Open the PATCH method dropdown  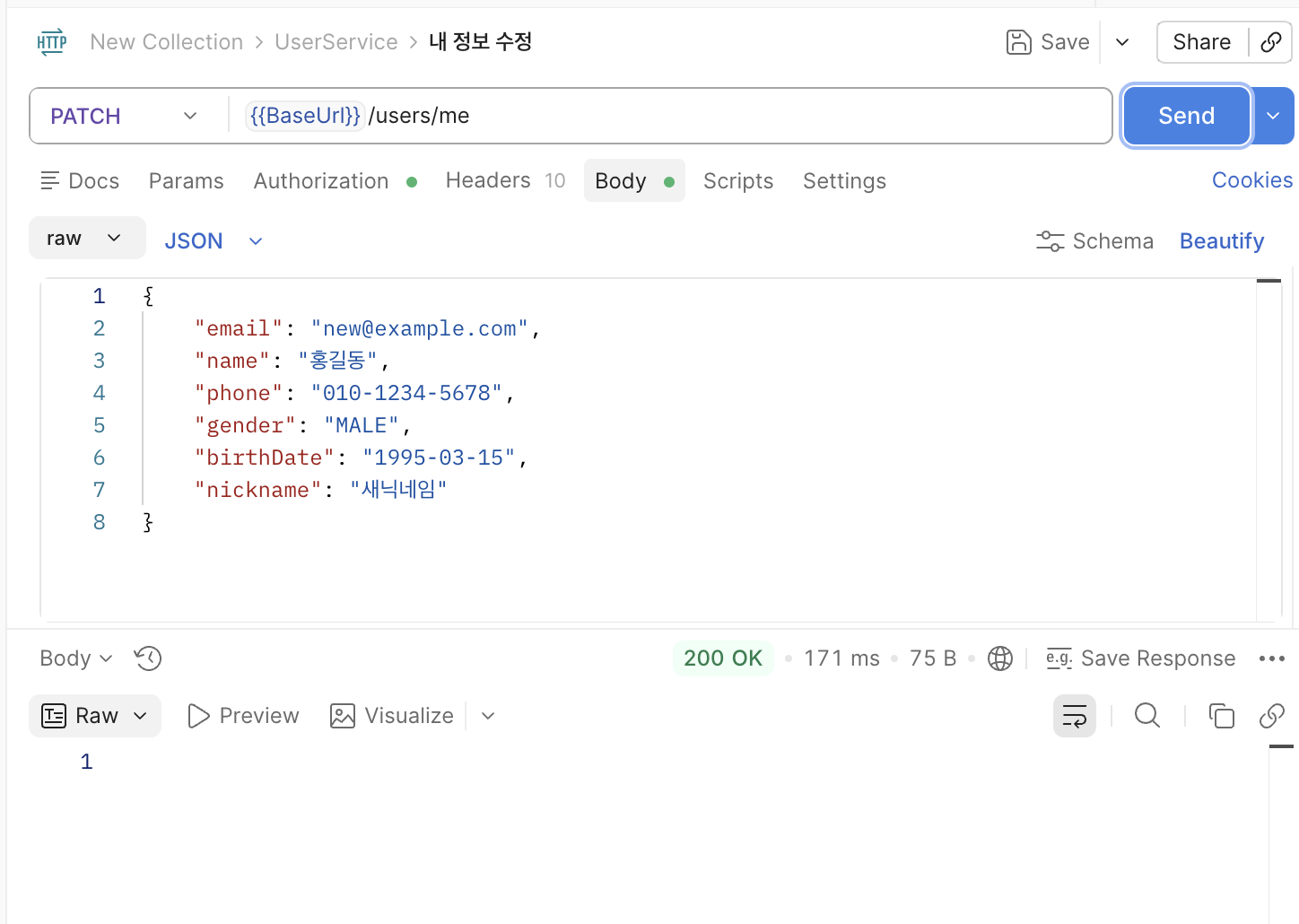tap(125, 116)
